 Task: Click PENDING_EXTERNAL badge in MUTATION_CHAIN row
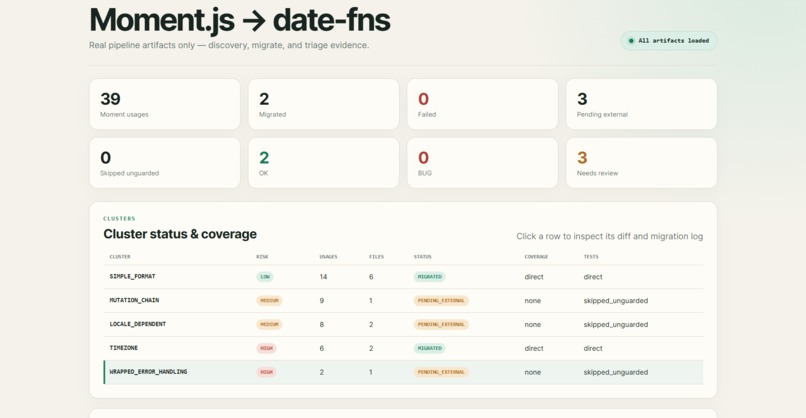point(441,300)
